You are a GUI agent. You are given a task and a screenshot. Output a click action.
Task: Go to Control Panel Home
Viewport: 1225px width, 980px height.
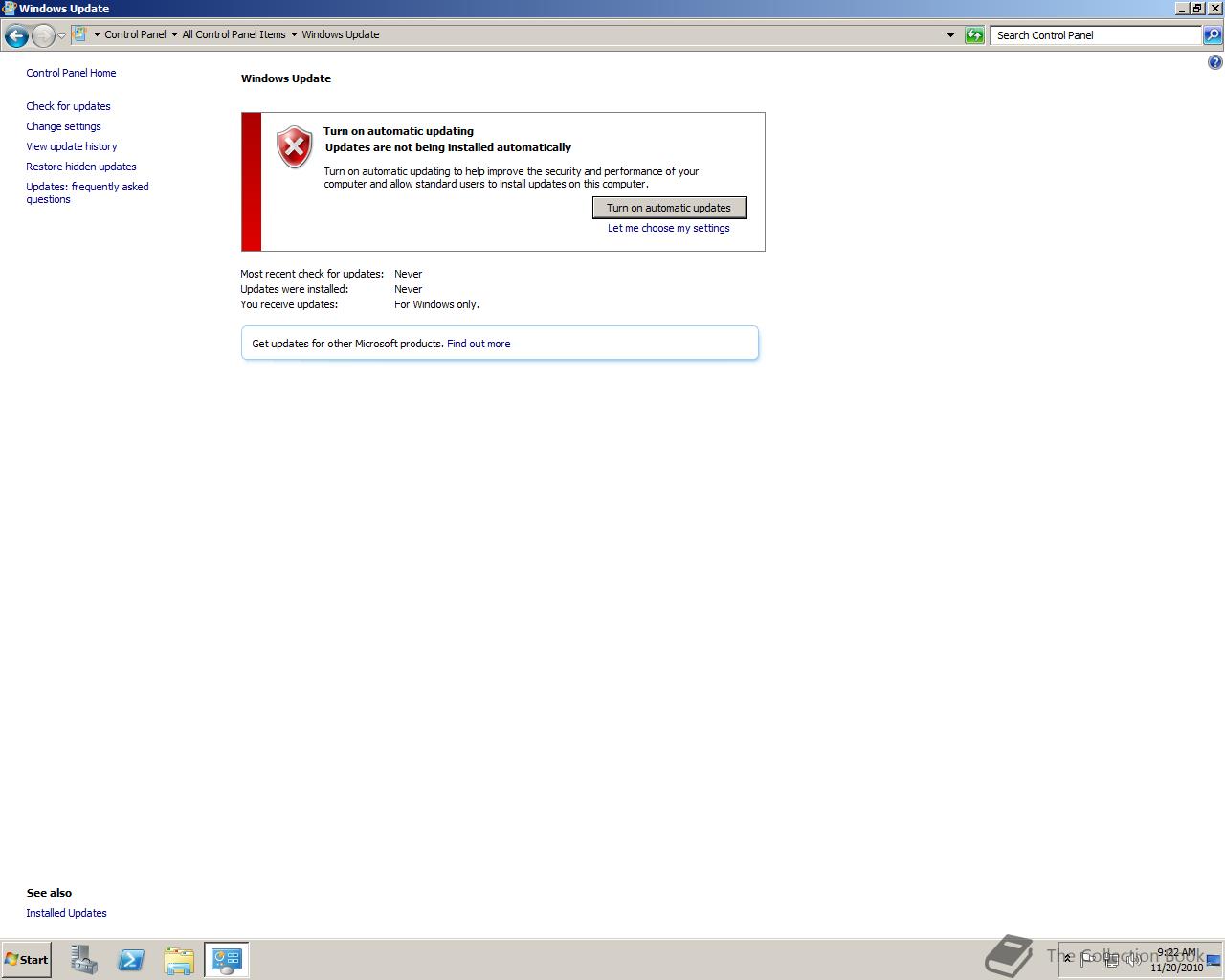coord(71,73)
